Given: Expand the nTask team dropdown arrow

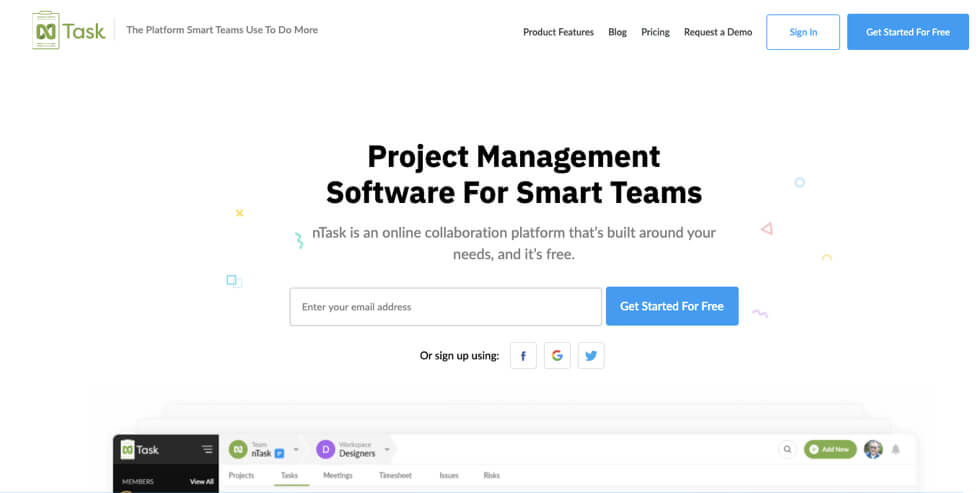Looking at the screenshot, I should (x=296, y=449).
